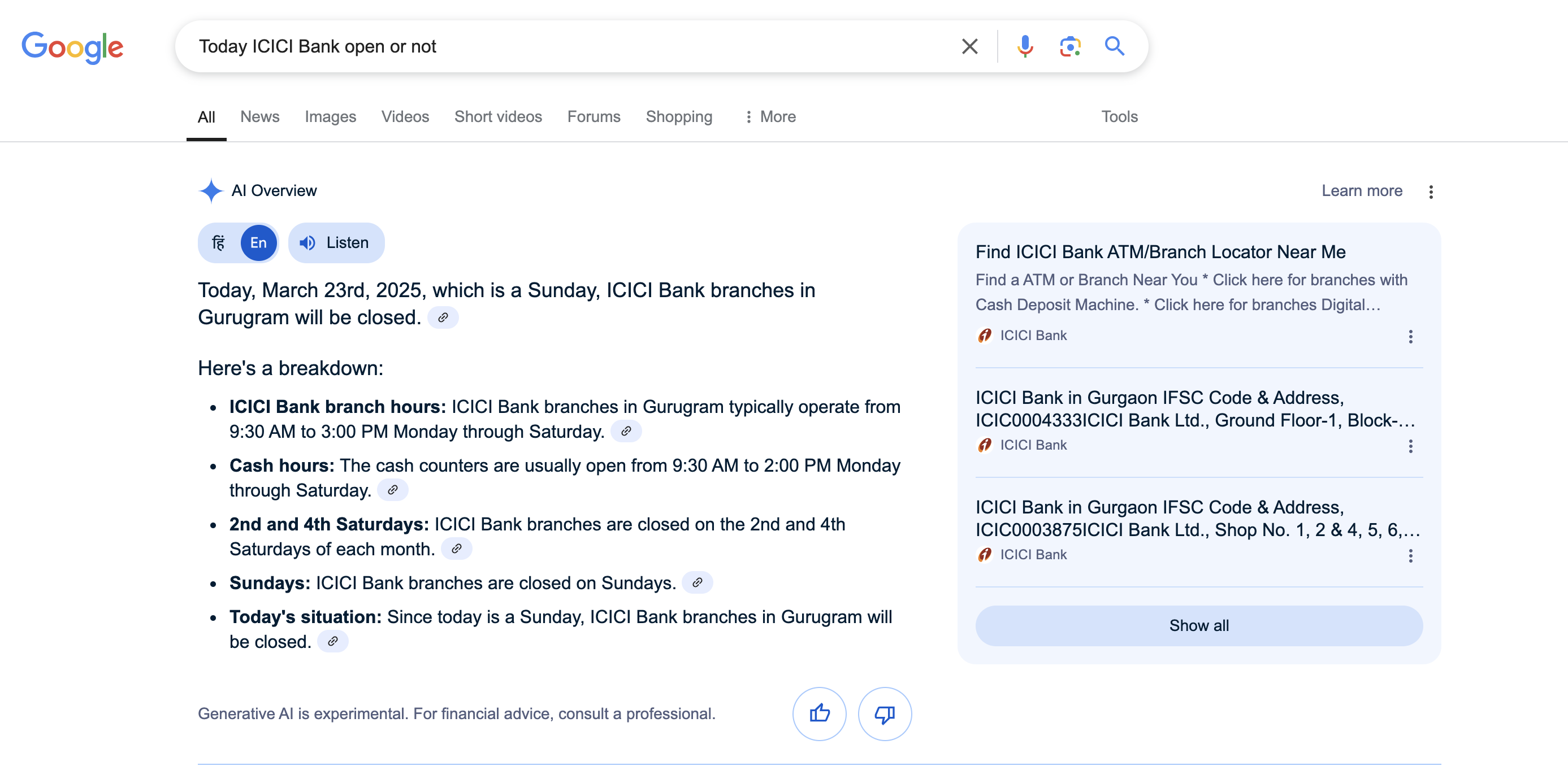Switch to the News tab
The height and width of the screenshot is (766, 1568).
[259, 116]
